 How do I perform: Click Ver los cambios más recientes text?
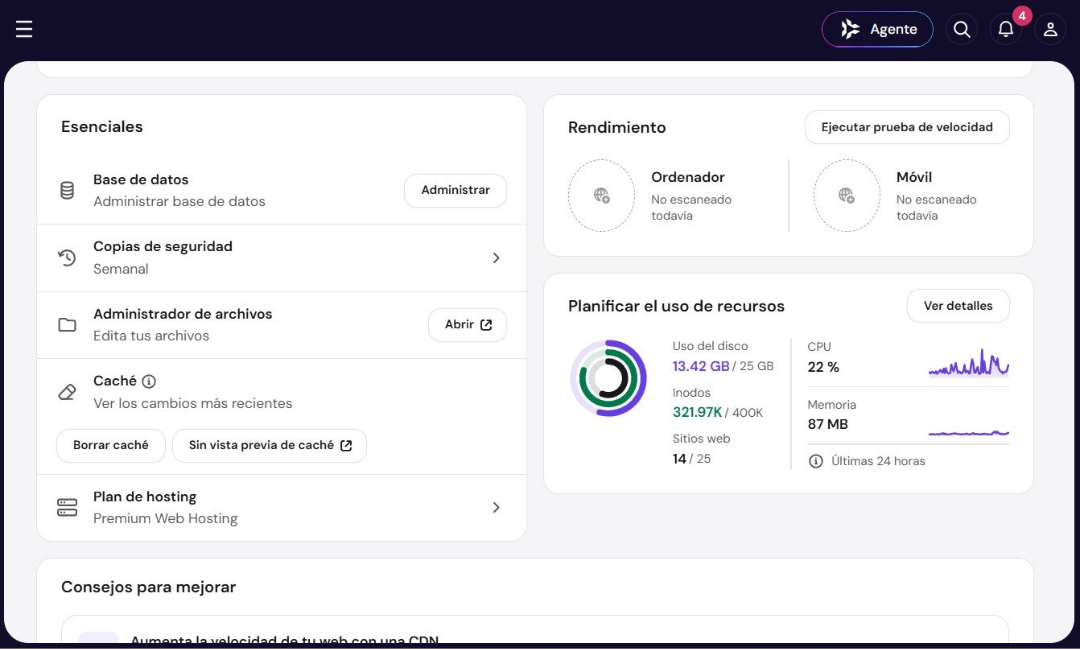193,403
